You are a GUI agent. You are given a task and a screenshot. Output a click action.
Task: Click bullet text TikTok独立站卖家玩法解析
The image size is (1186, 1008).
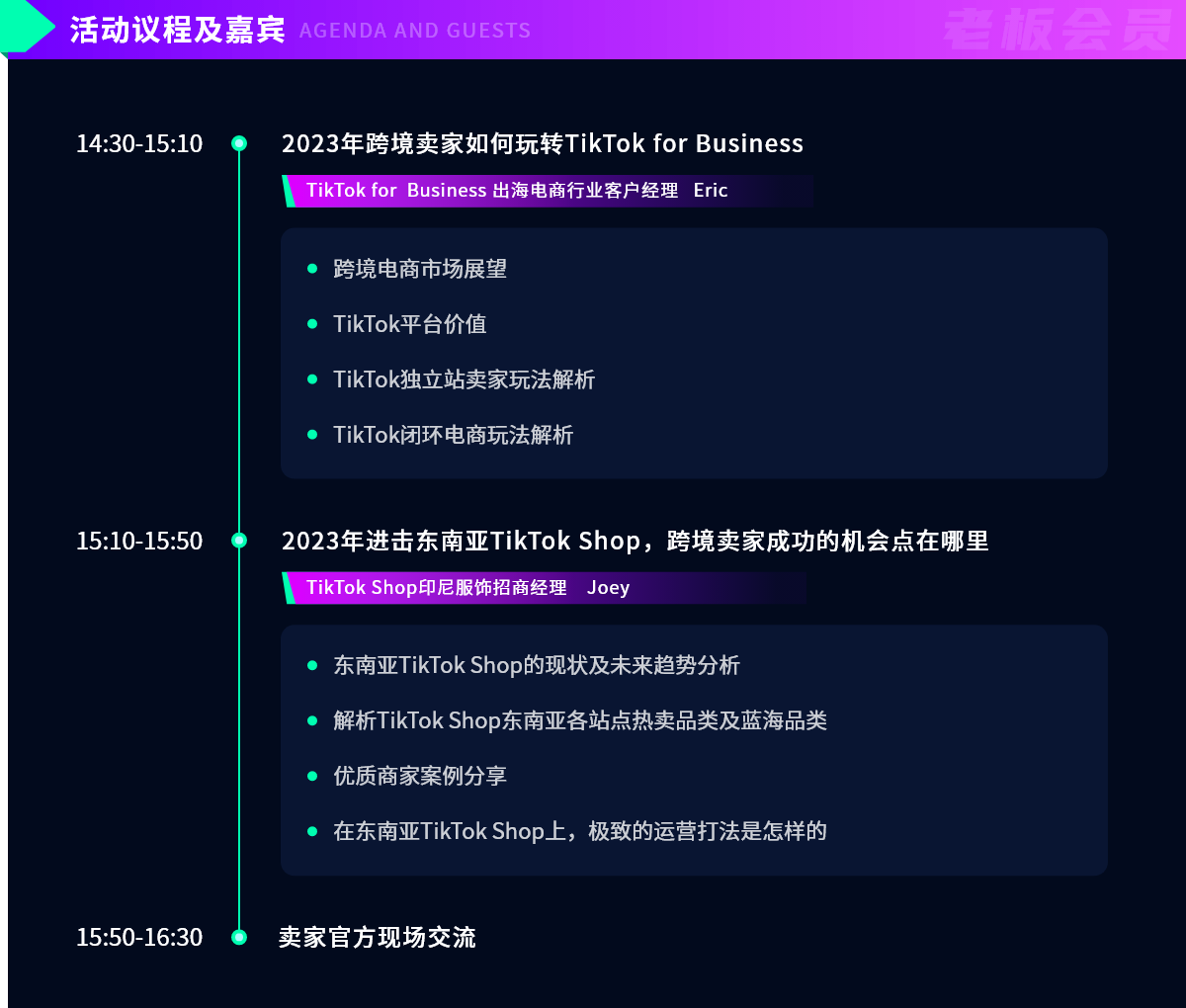click(465, 379)
